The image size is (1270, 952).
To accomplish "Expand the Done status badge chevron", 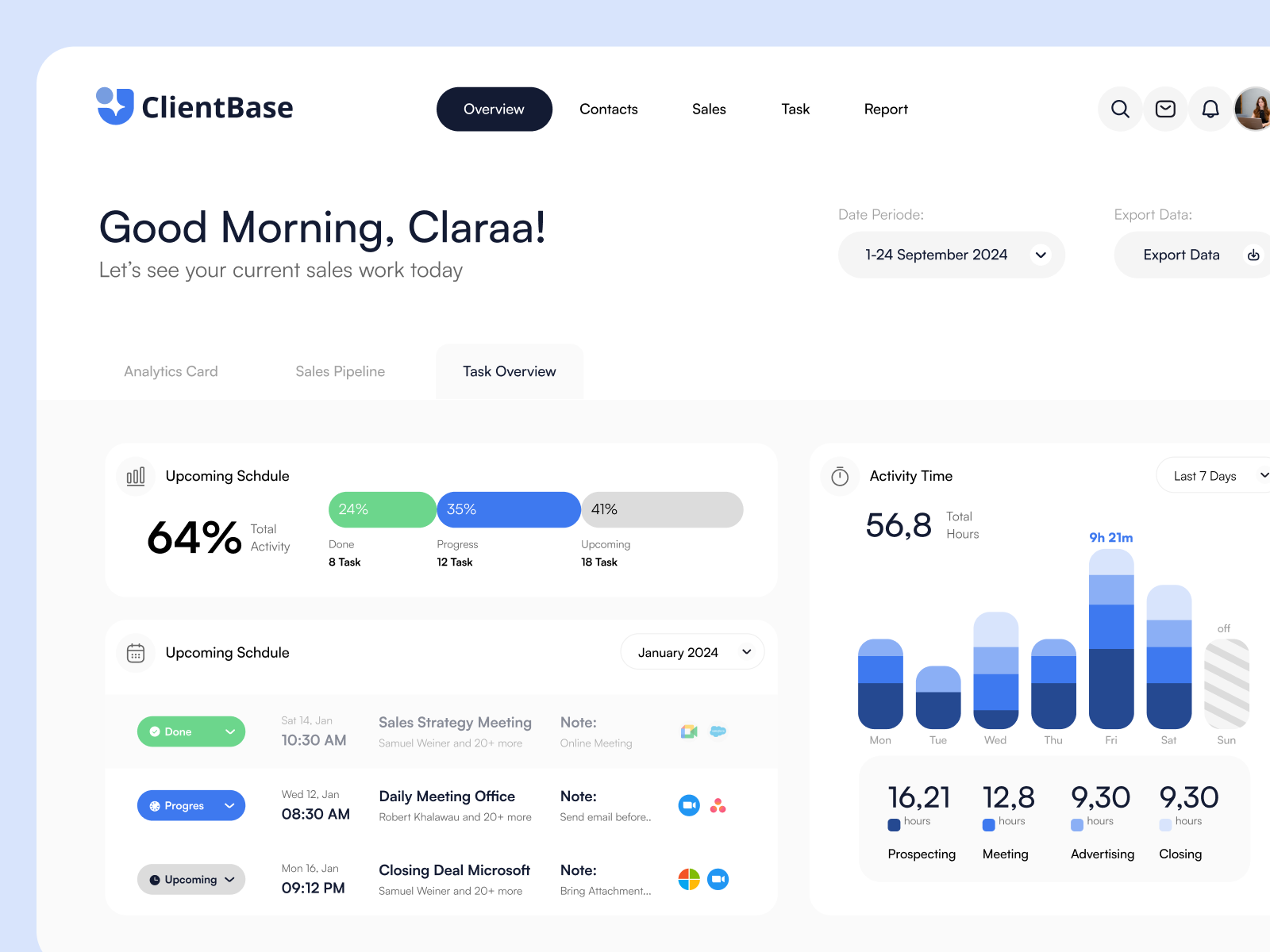I will (x=230, y=731).
